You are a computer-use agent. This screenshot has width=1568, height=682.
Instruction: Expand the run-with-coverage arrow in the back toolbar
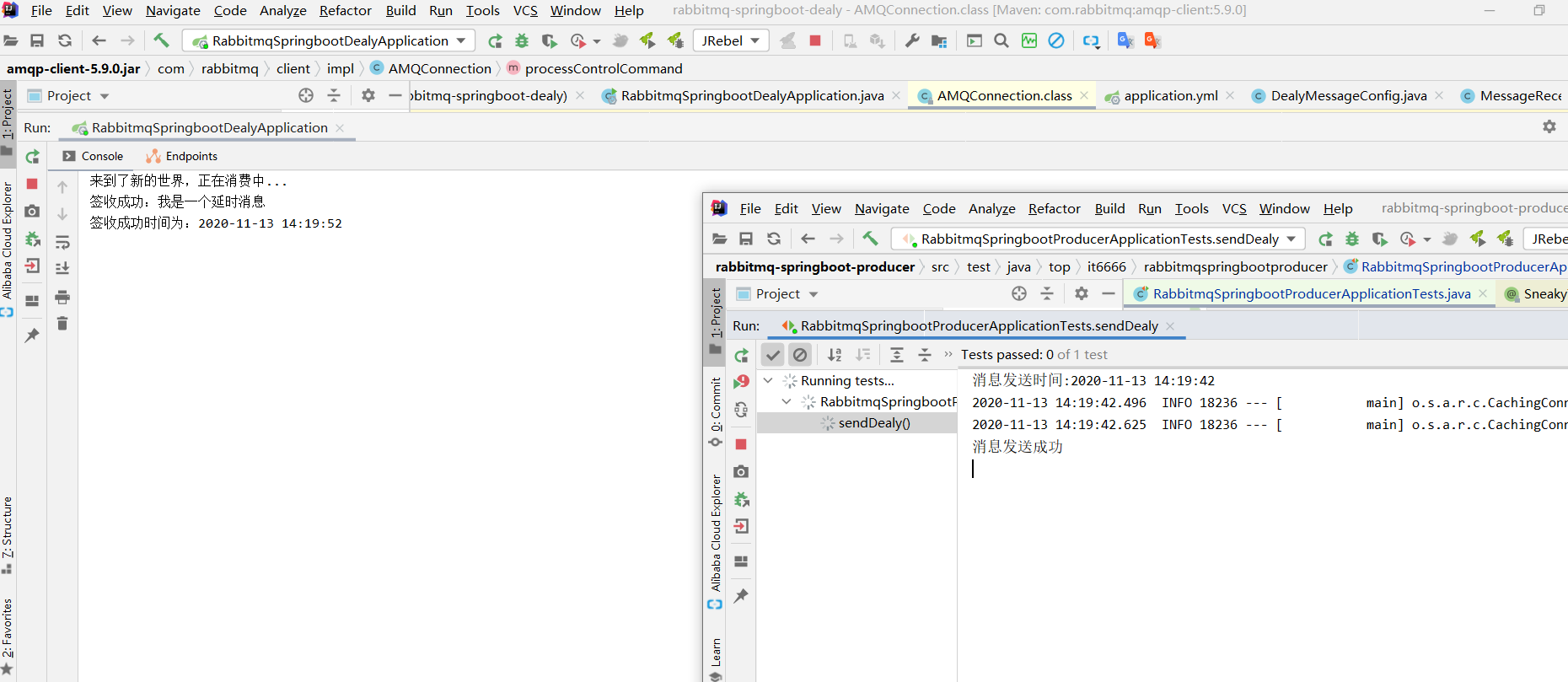[597, 40]
